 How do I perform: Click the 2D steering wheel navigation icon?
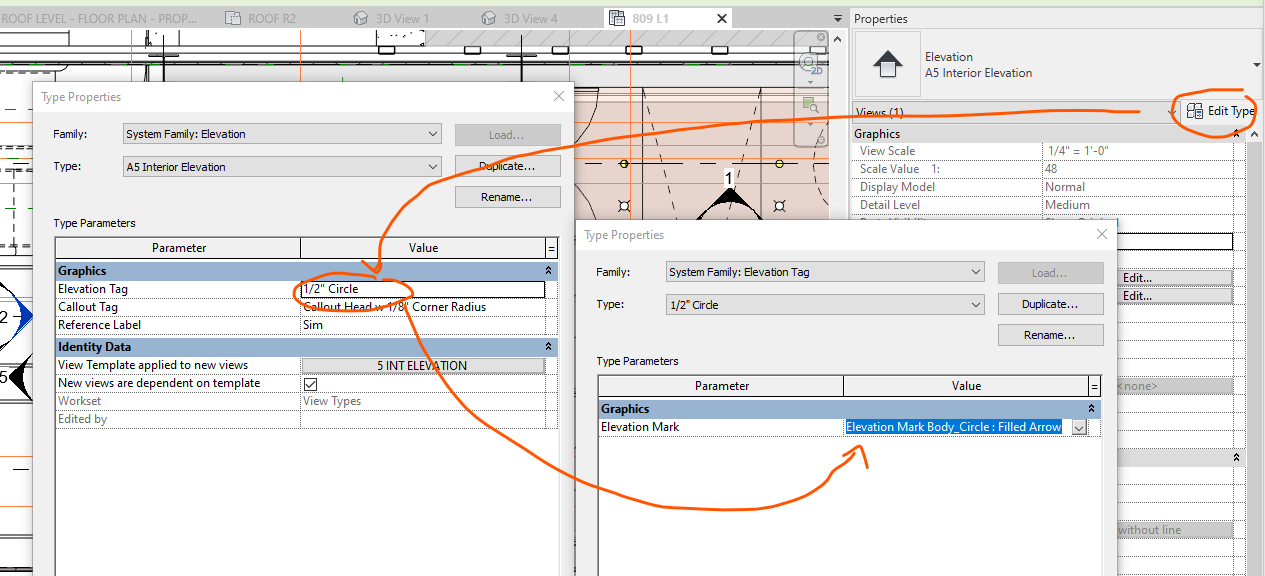click(x=808, y=62)
